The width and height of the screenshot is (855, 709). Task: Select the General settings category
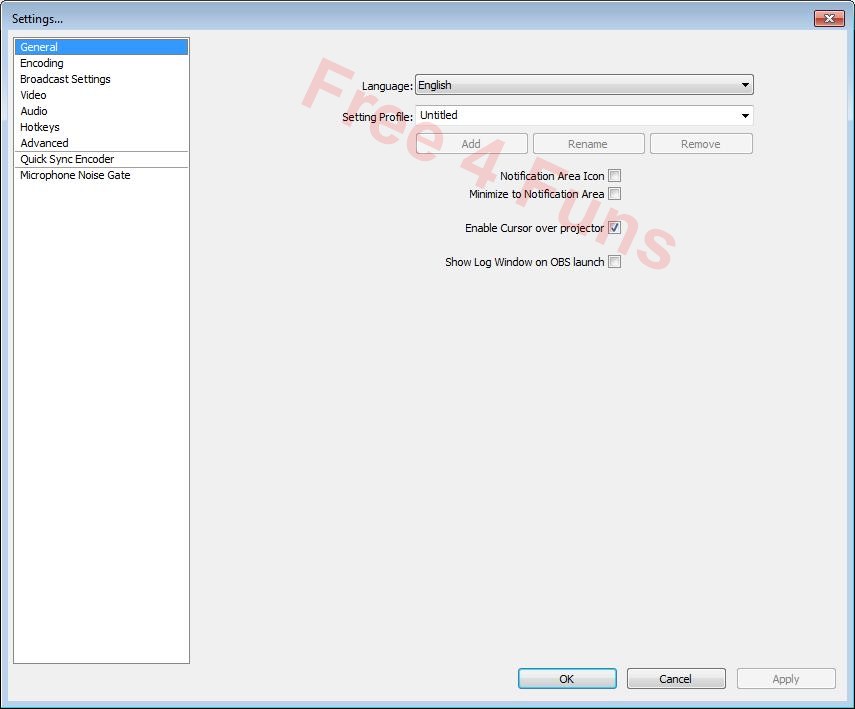(x=39, y=47)
